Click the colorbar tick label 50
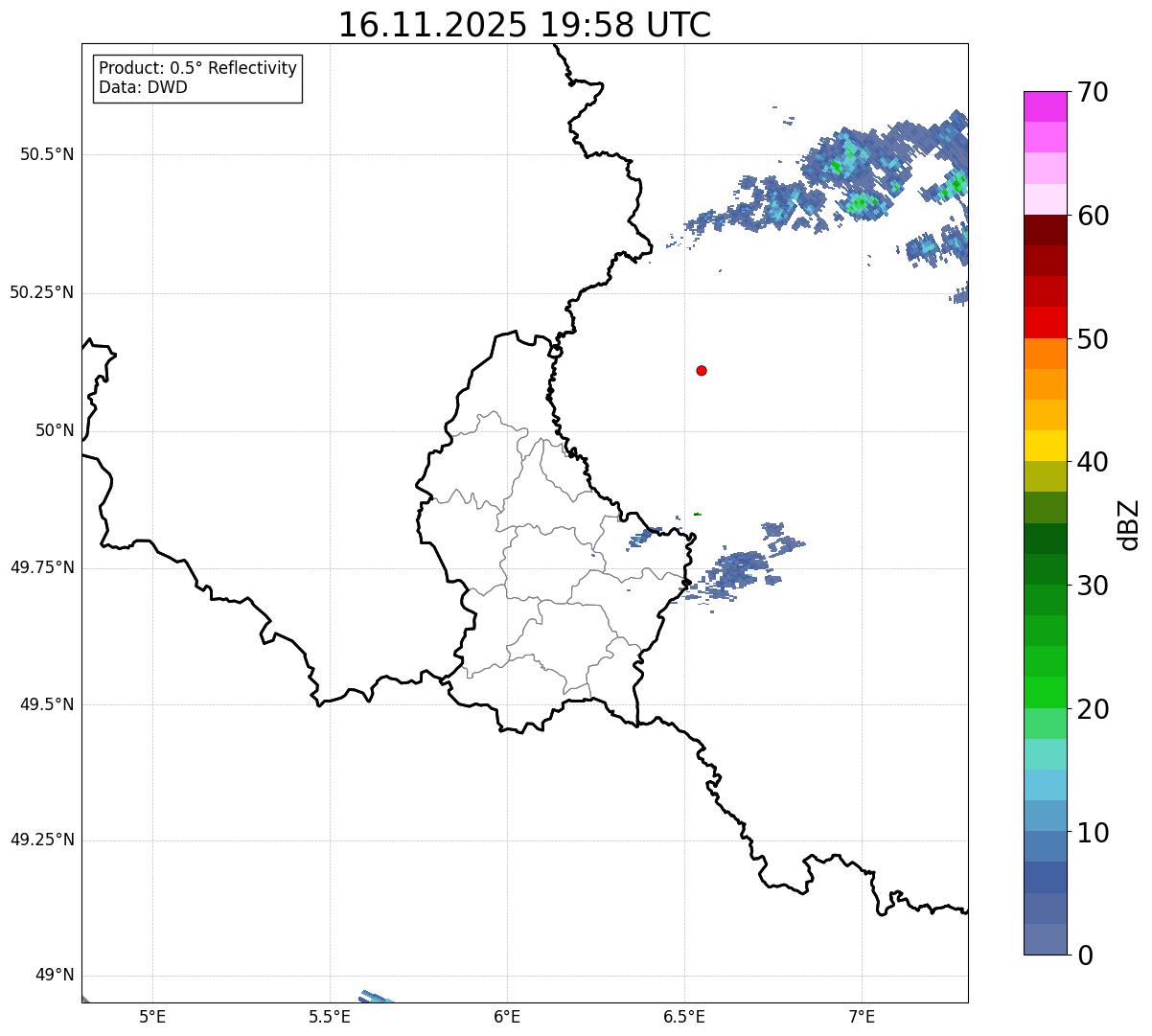 coord(1093,339)
